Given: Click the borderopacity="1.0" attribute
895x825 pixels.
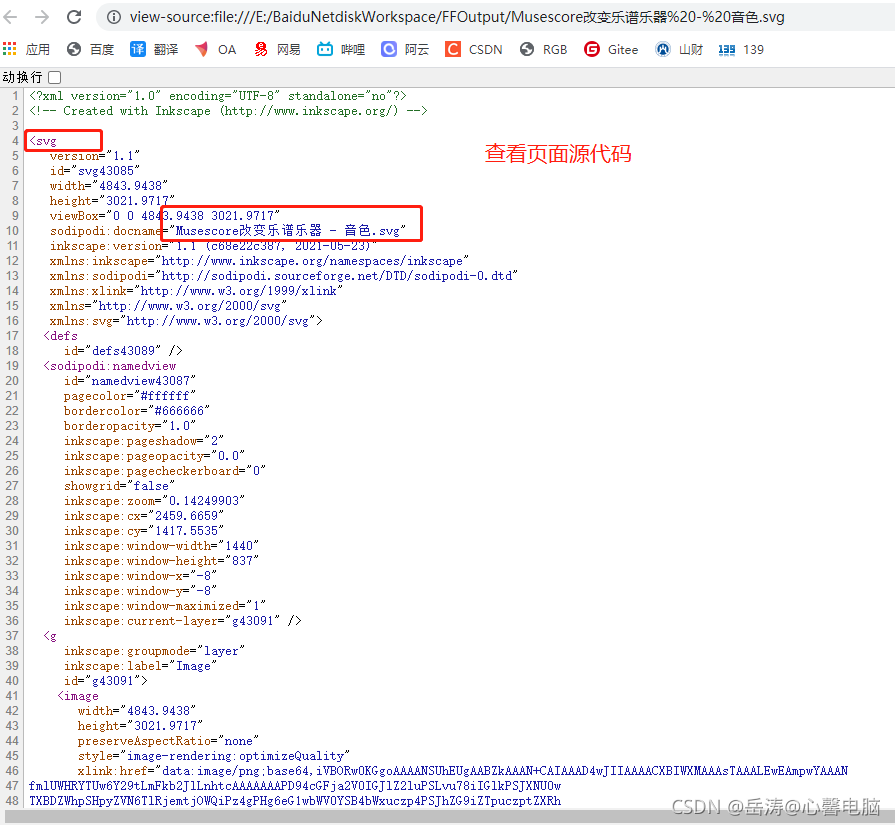Looking at the screenshot, I should 130,426.
